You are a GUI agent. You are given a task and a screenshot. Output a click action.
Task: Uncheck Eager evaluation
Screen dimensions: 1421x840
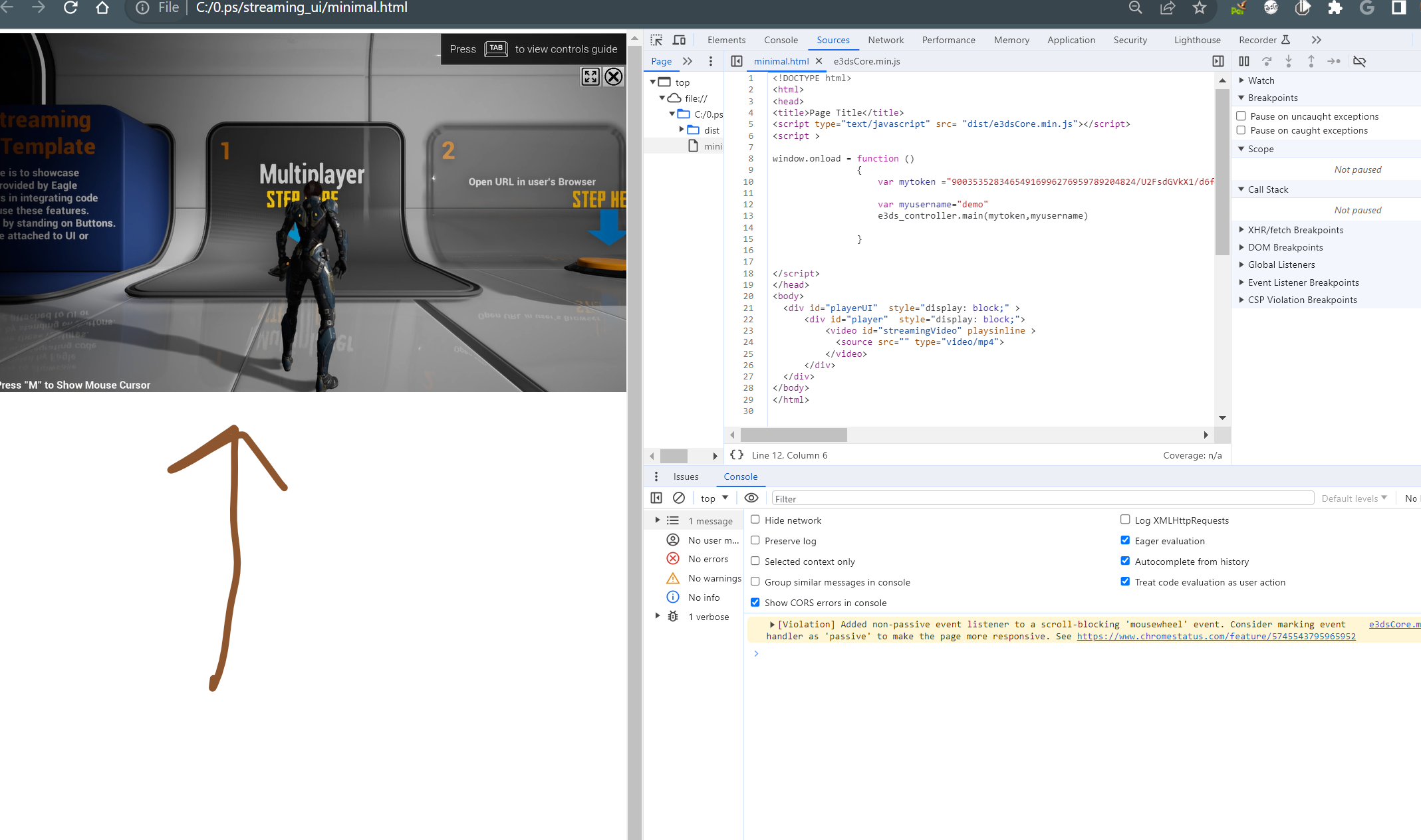(1125, 540)
